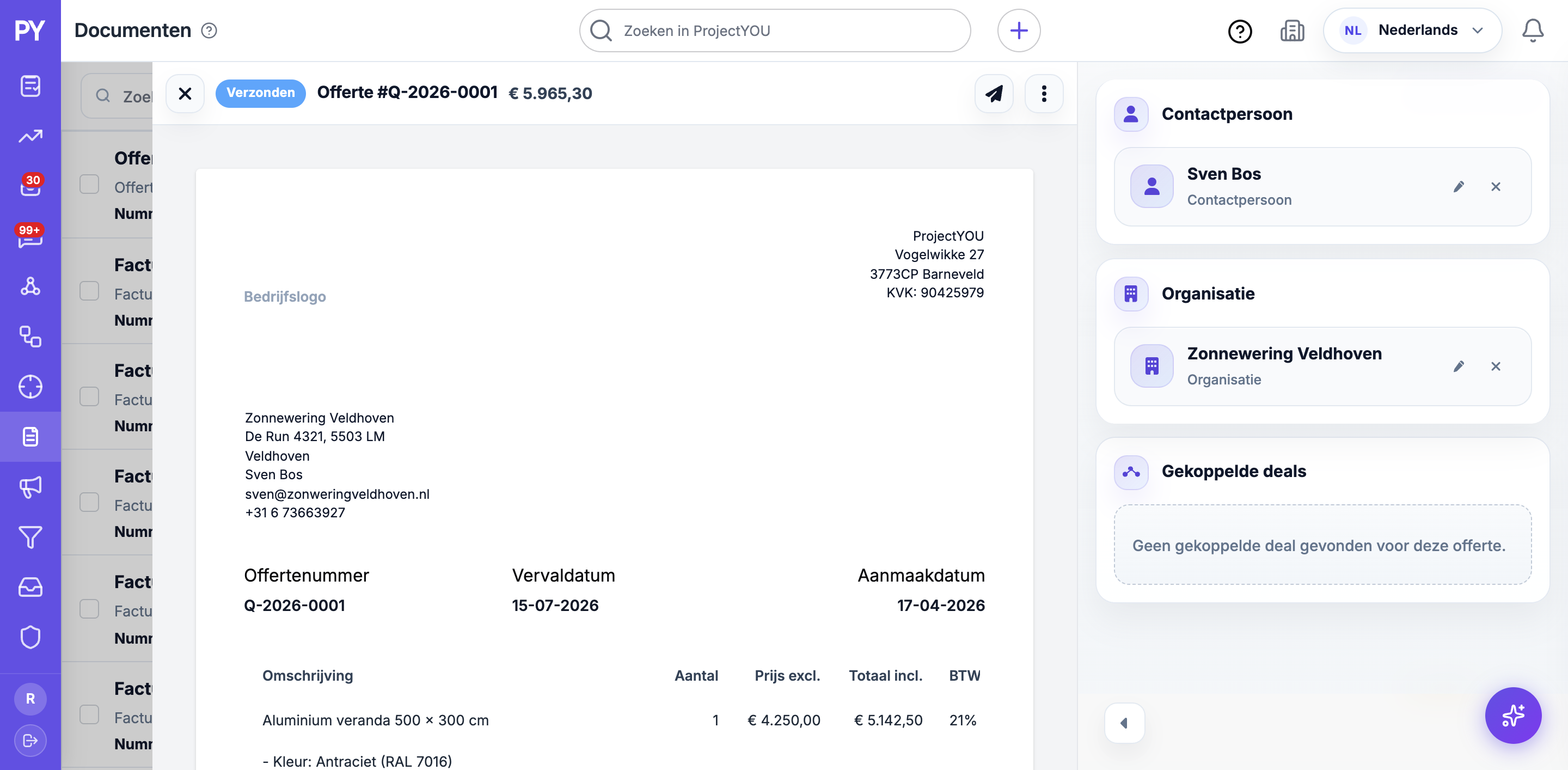The height and width of the screenshot is (770, 1568).
Task: Edit organisation Zonnewering Veldhoven
Action: [x=1459, y=366]
